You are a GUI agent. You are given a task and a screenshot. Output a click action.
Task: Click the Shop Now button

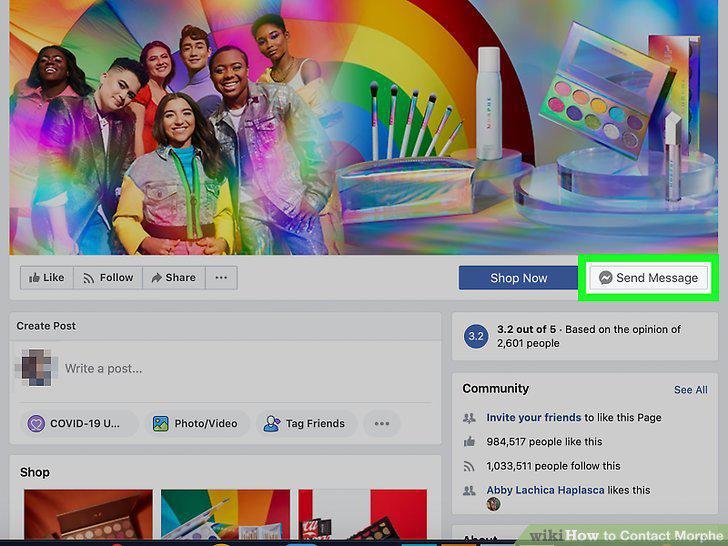(x=519, y=278)
